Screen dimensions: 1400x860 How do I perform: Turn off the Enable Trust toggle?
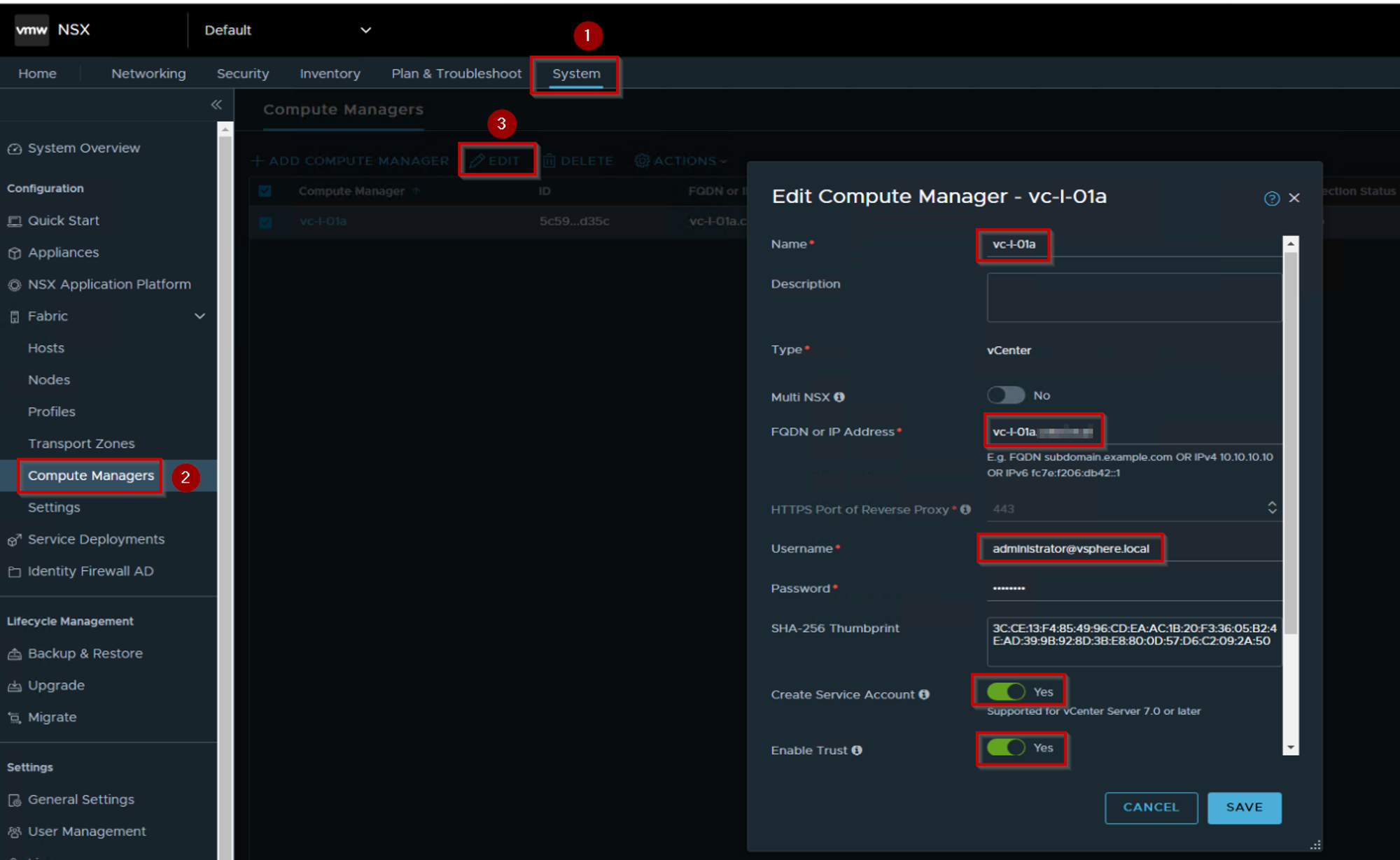(x=1005, y=748)
